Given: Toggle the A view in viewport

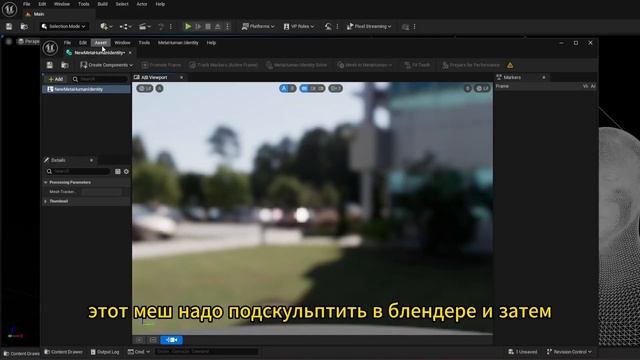Looking at the screenshot, I should (x=284, y=88).
